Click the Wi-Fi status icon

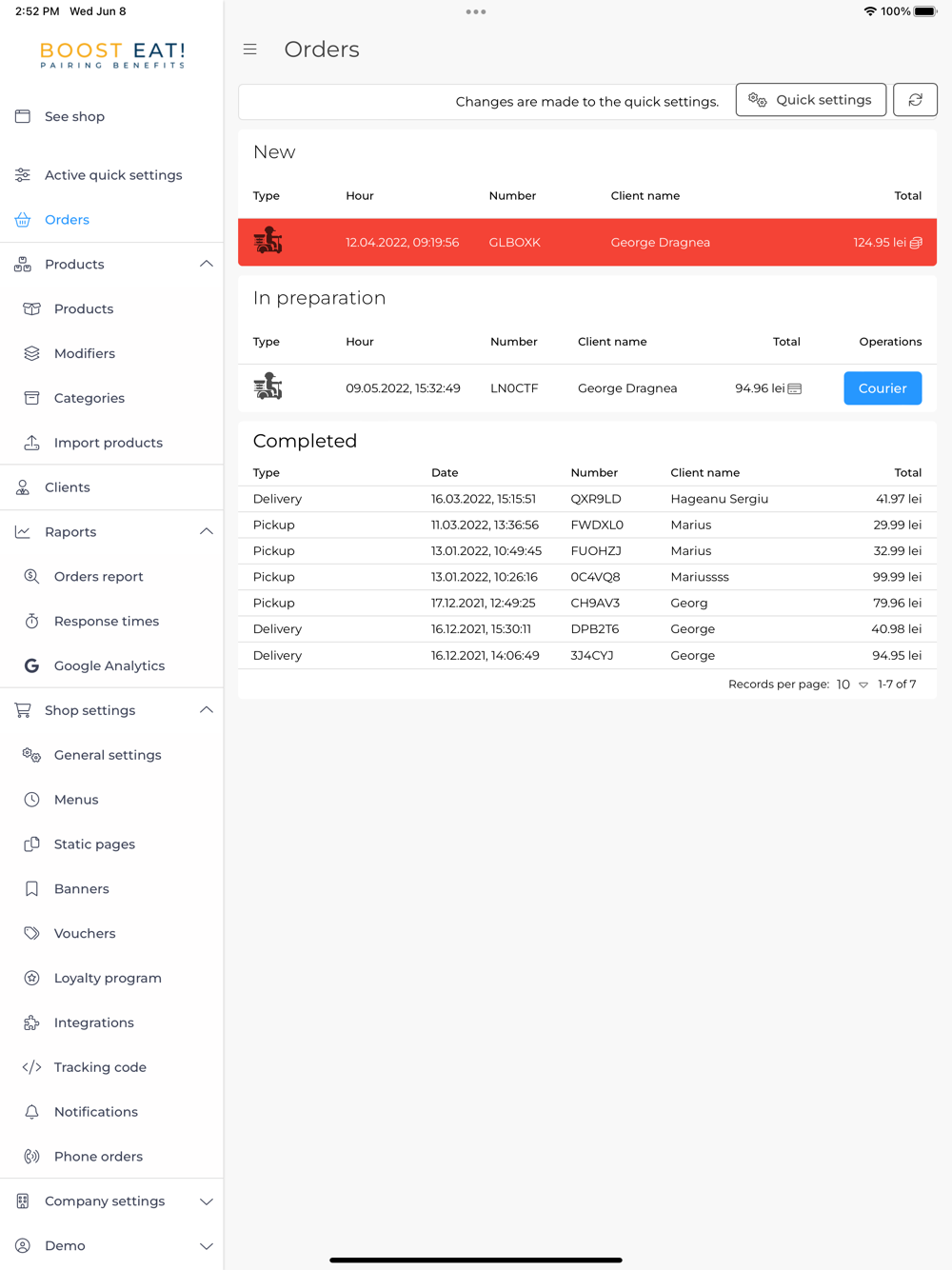point(869,11)
